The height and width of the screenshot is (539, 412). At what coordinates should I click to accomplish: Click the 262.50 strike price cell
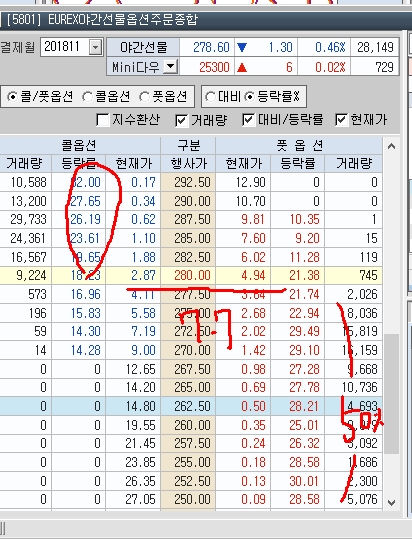point(188,406)
